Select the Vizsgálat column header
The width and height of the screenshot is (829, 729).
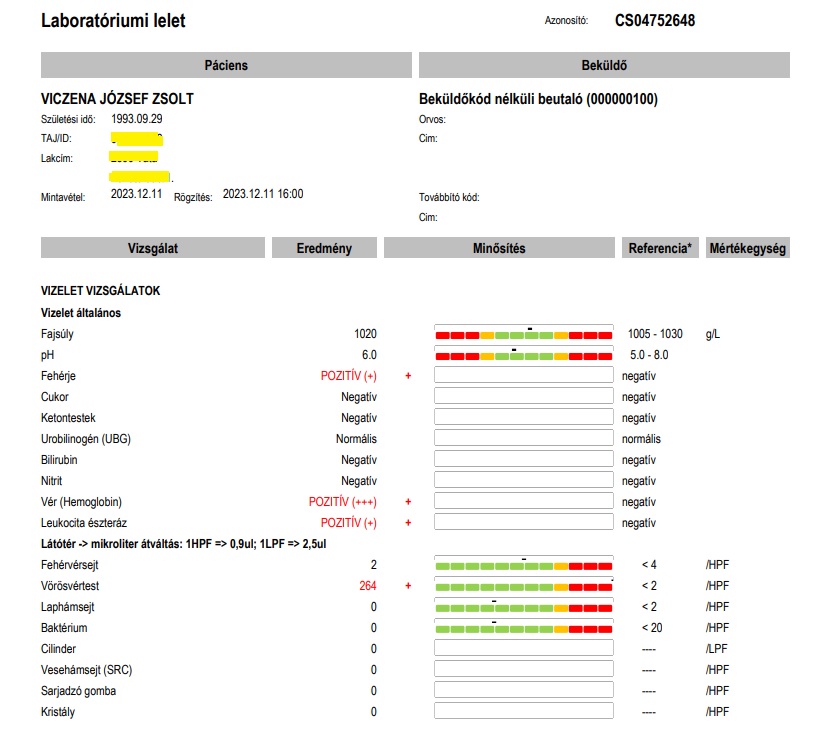pos(153,248)
